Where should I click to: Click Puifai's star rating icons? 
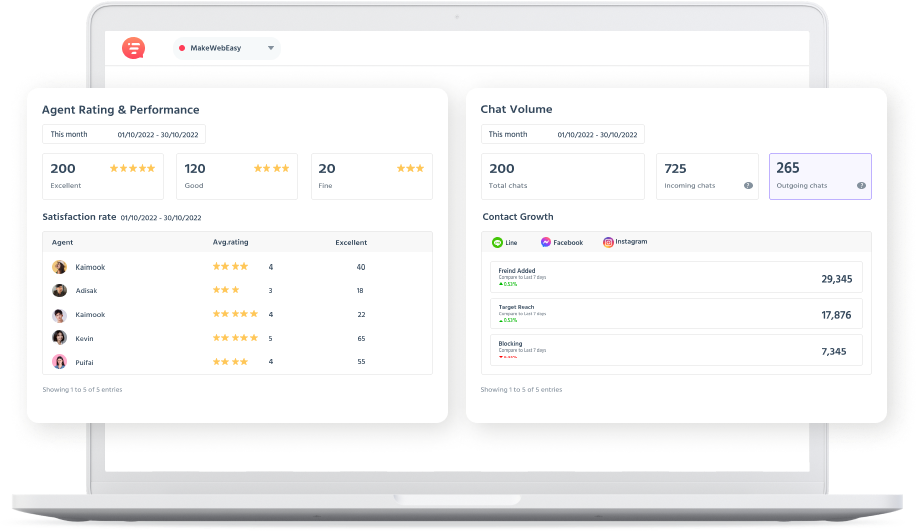[230, 362]
